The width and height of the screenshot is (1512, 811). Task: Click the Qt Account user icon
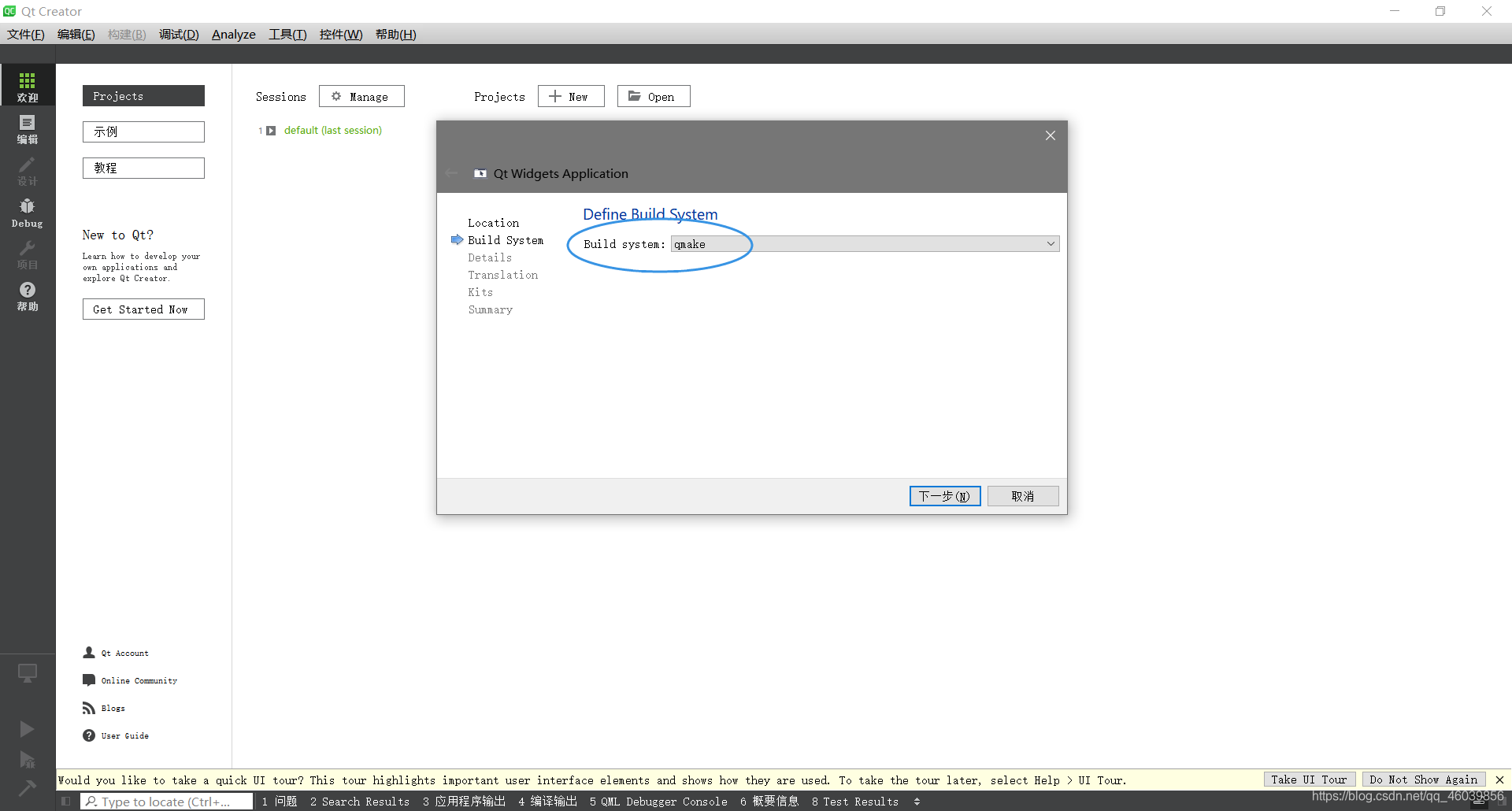pyautogui.click(x=89, y=653)
